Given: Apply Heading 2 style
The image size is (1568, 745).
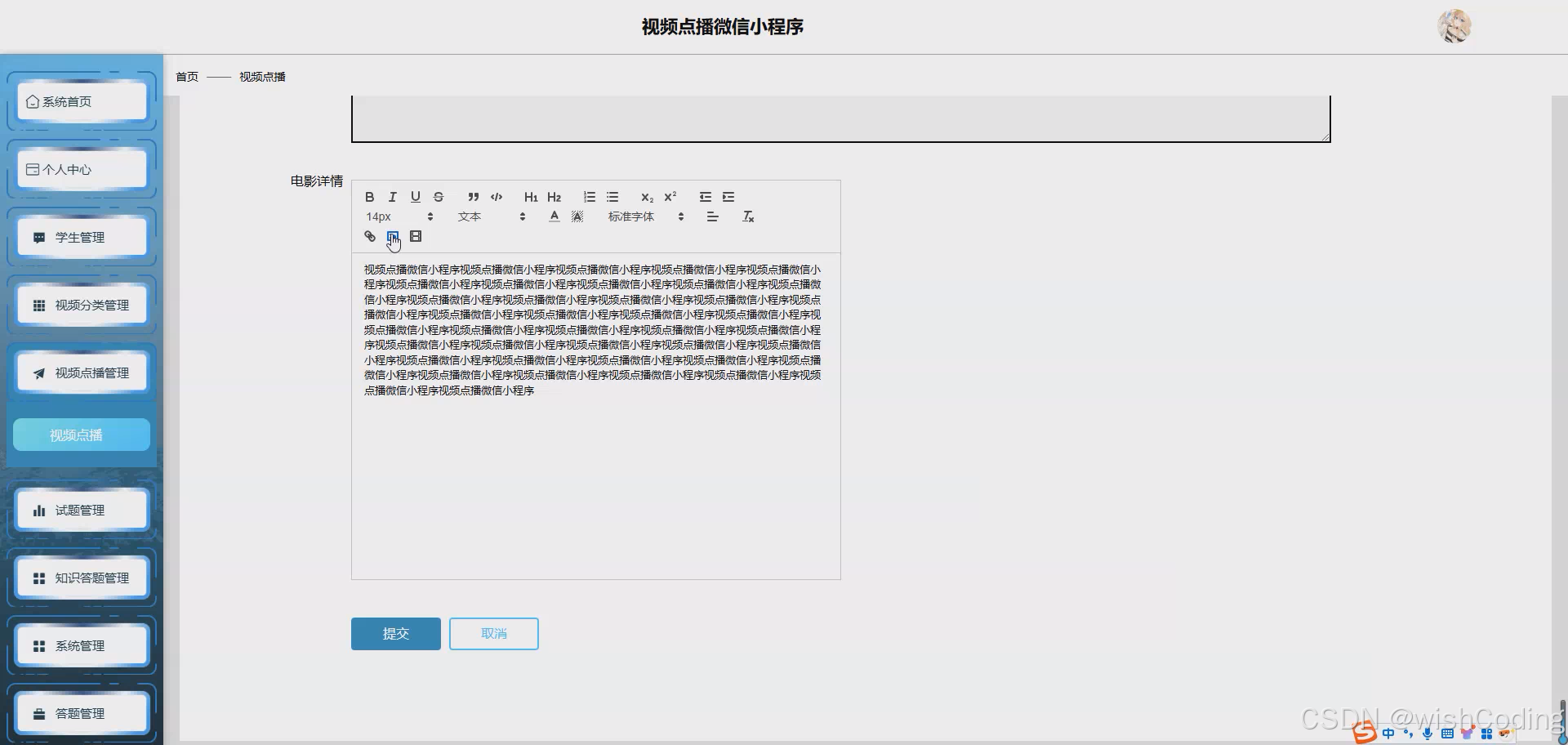Looking at the screenshot, I should point(554,197).
